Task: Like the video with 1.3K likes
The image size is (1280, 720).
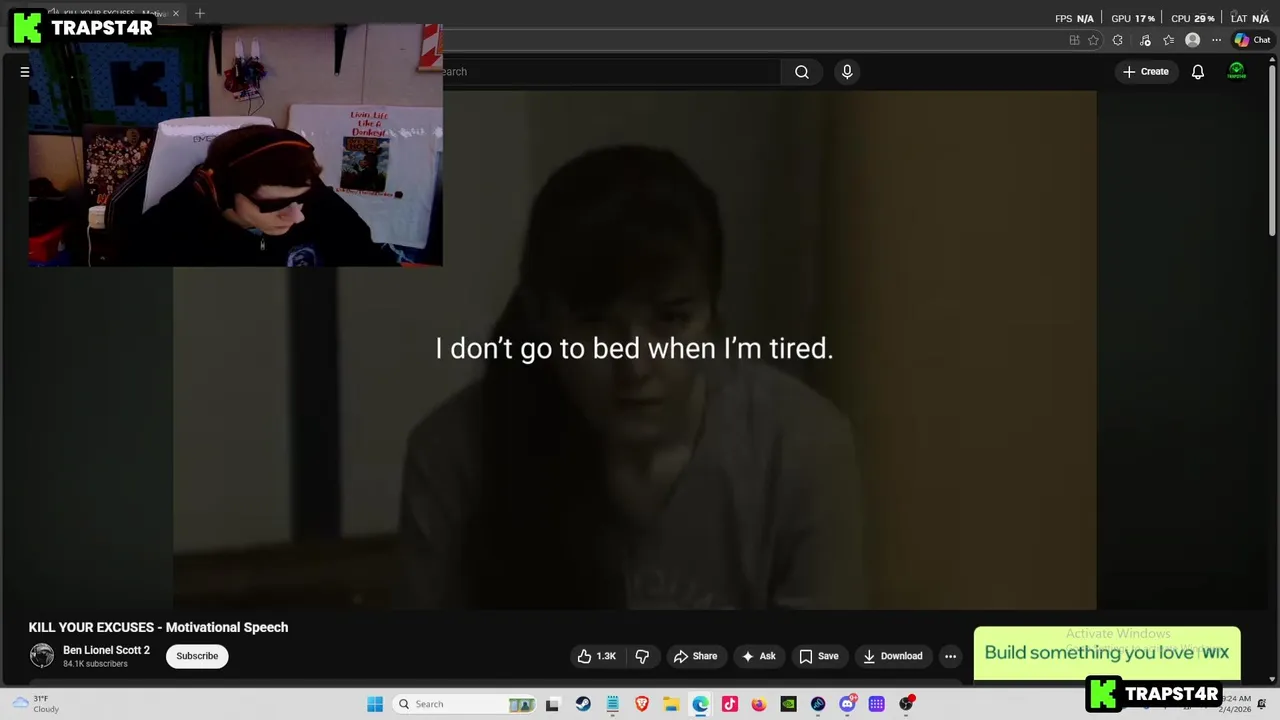Action: coord(597,656)
